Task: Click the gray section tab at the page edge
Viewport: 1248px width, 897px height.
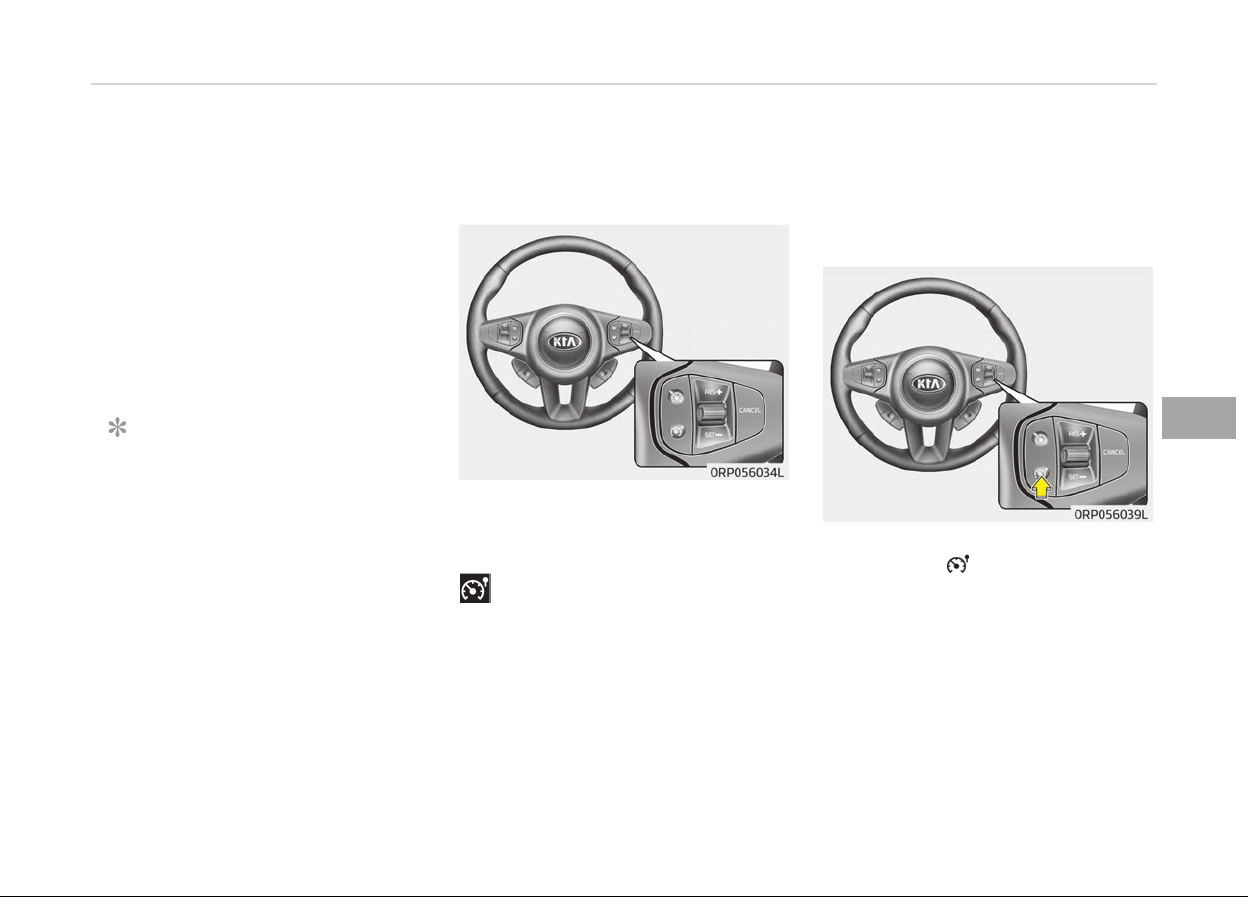Action: (1200, 419)
